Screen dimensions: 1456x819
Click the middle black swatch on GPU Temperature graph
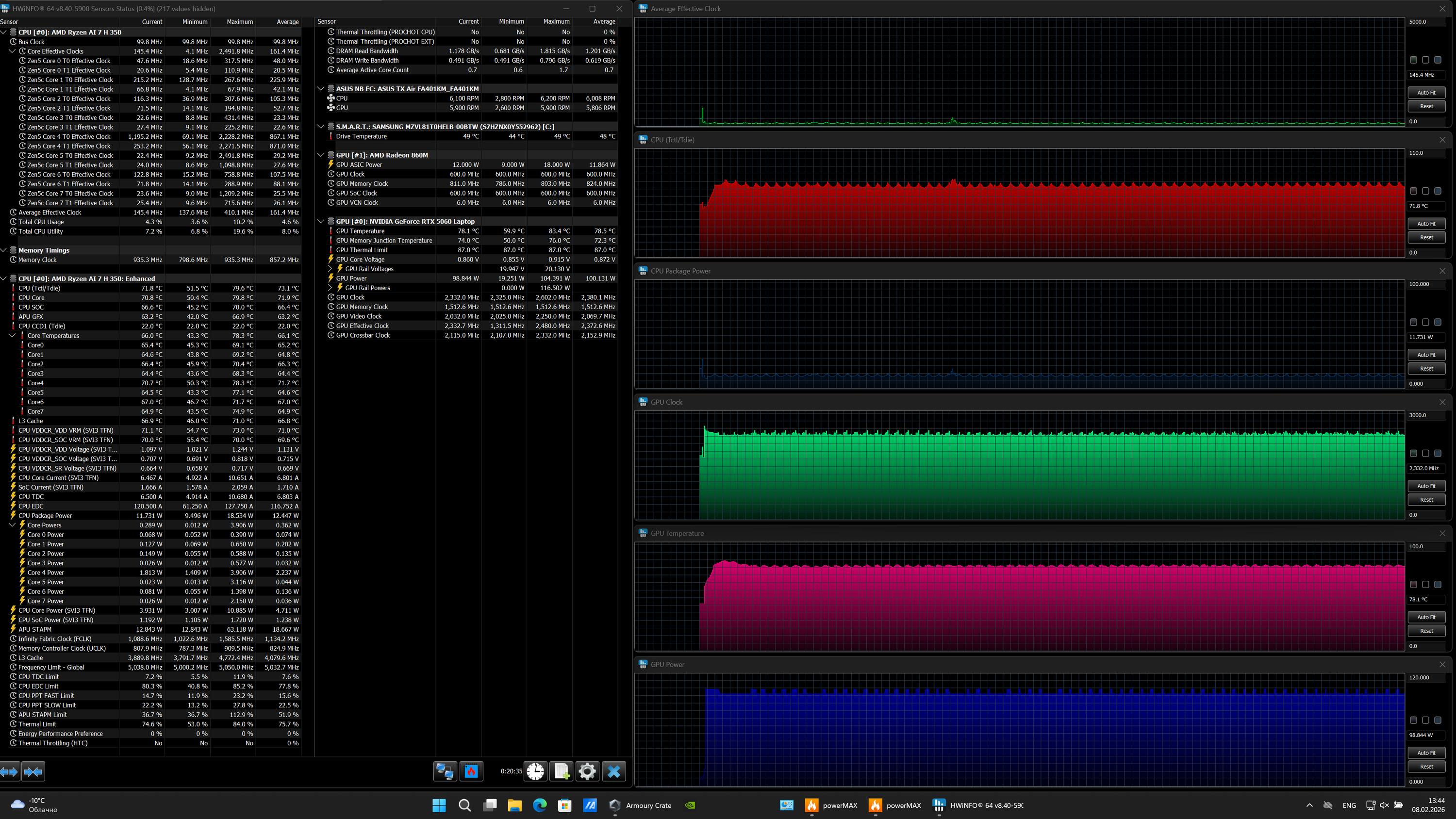[x=1425, y=585]
